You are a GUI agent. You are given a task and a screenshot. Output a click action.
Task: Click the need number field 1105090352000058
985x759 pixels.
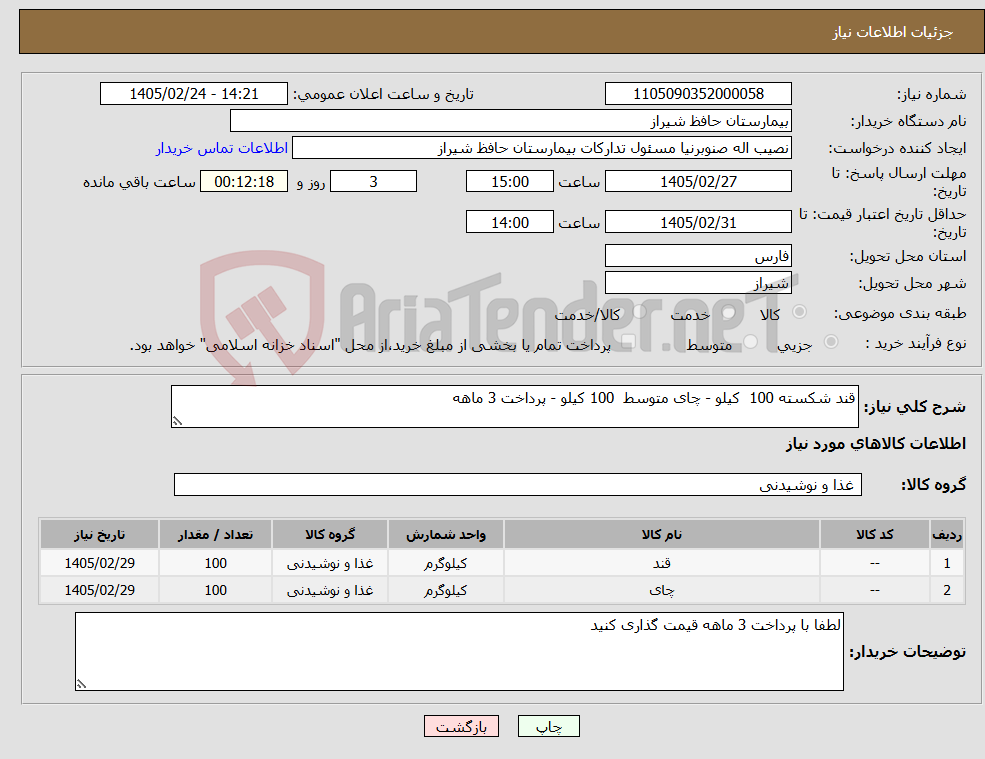pyautogui.click(x=698, y=94)
